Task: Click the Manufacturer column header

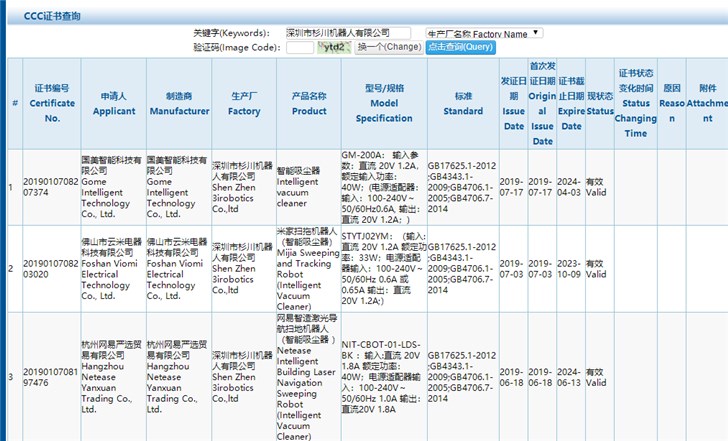Action: pos(179,103)
